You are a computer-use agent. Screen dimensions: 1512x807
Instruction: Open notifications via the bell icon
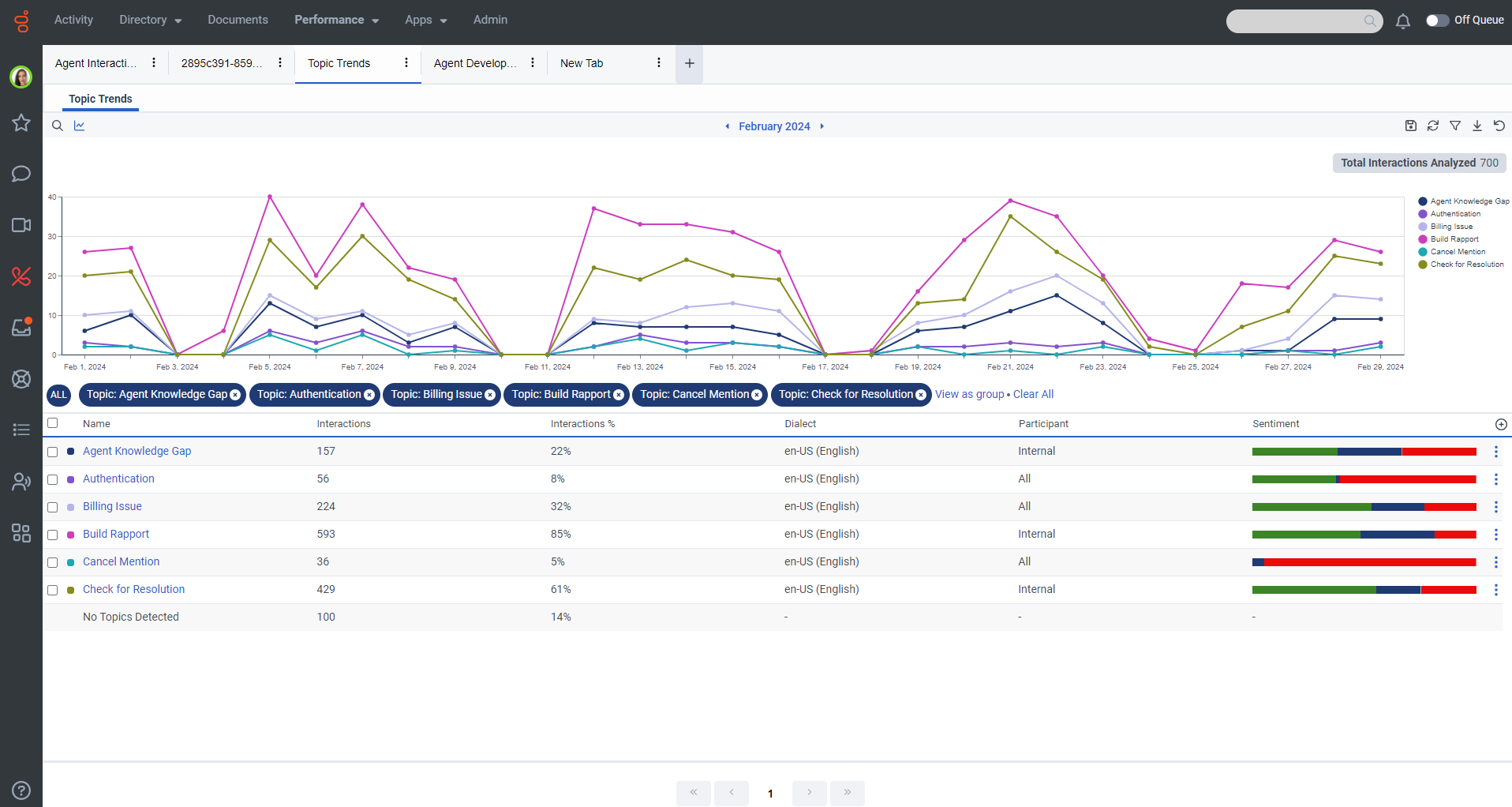(1403, 21)
